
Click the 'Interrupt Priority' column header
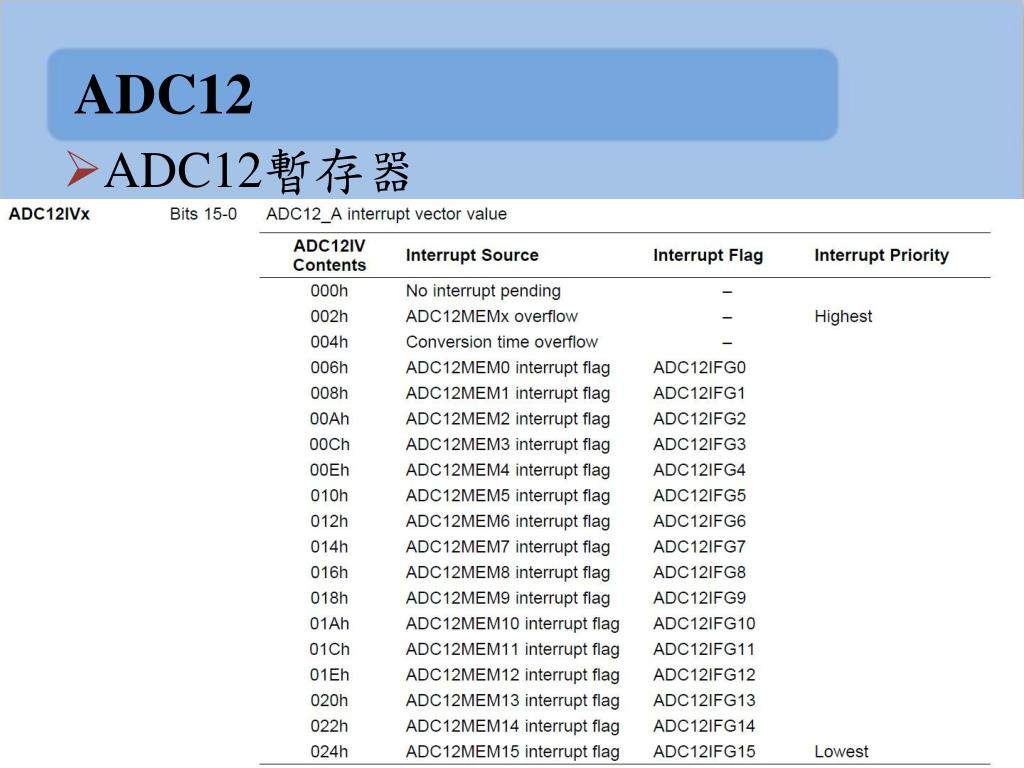[881, 255]
